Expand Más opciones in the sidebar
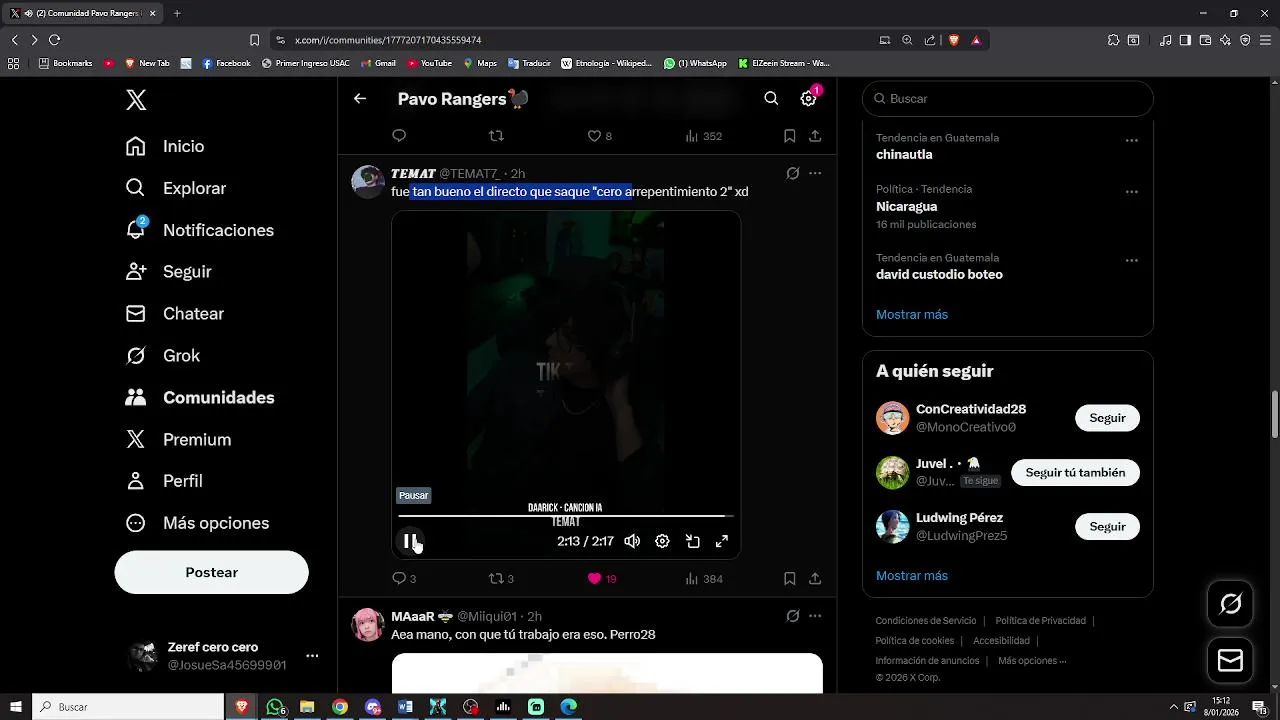The height and width of the screenshot is (720, 1280). [x=197, y=523]
